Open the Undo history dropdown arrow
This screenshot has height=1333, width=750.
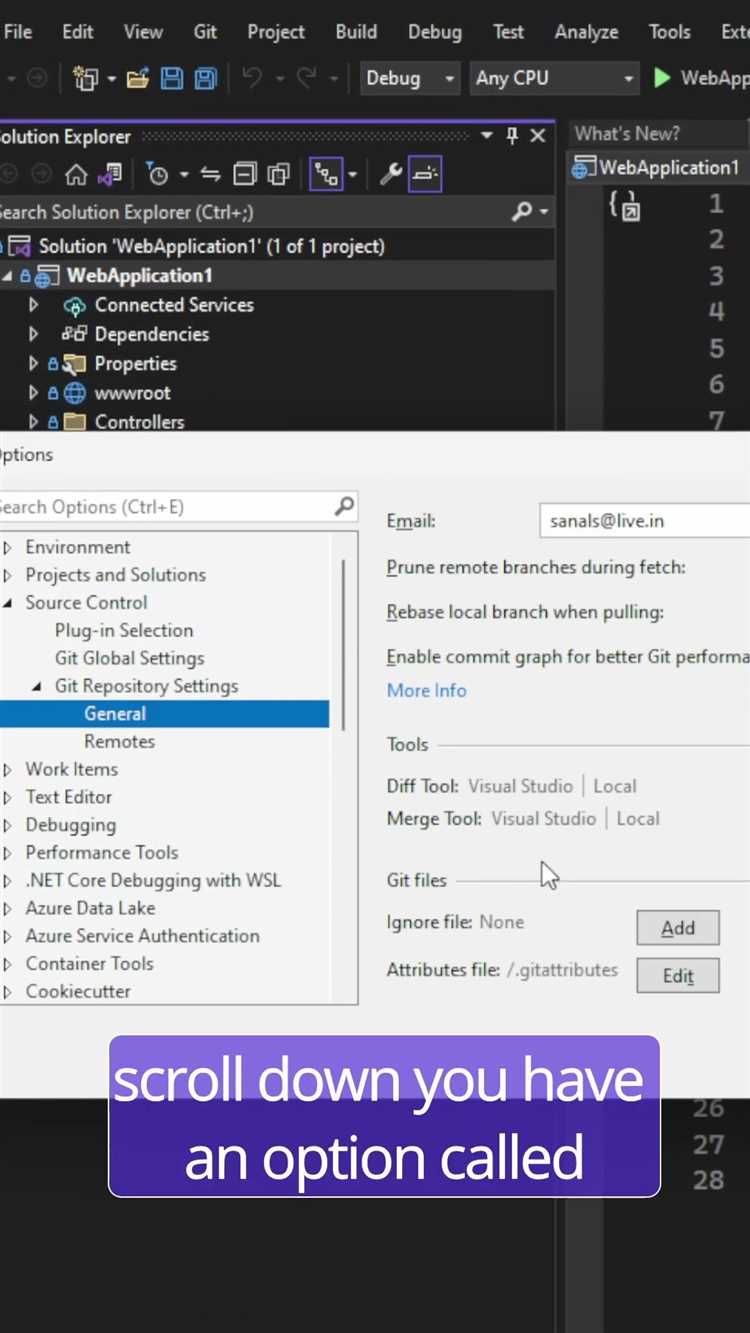[x=279, y=79]
